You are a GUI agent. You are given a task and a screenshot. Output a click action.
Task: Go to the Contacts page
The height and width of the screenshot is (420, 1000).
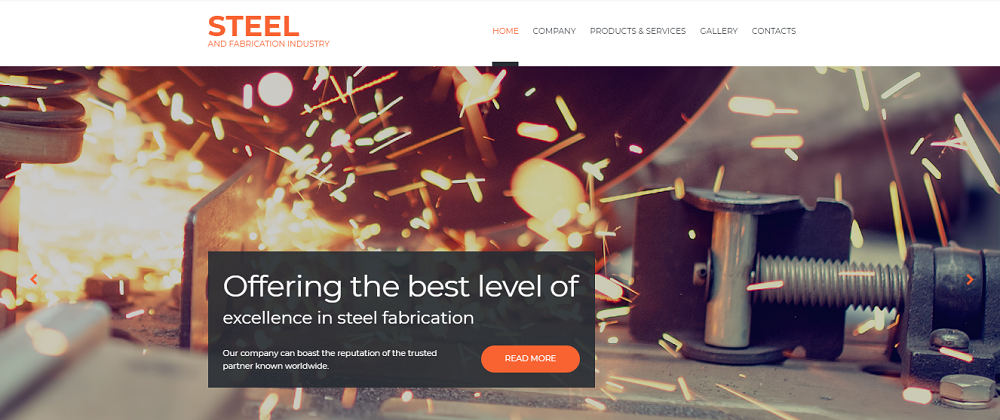tap(774, 31)
